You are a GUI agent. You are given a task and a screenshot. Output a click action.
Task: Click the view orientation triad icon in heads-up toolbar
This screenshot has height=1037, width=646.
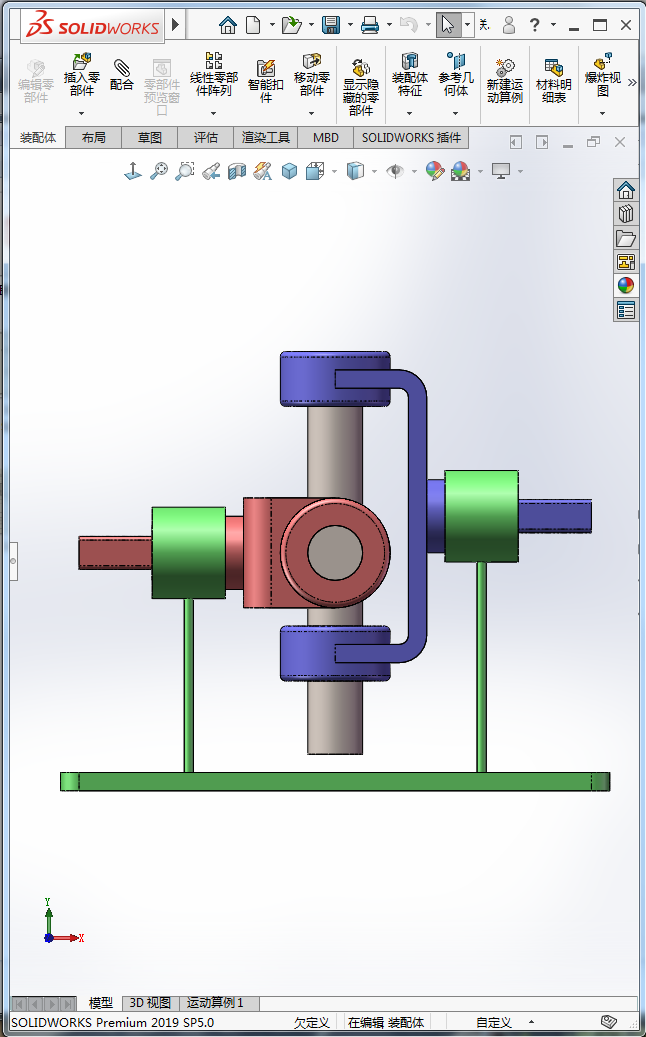133,171
